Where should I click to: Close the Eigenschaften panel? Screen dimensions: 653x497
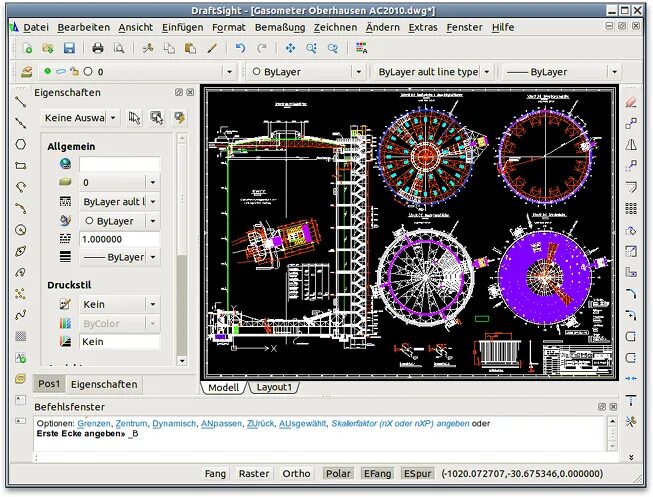coord(190,92)
